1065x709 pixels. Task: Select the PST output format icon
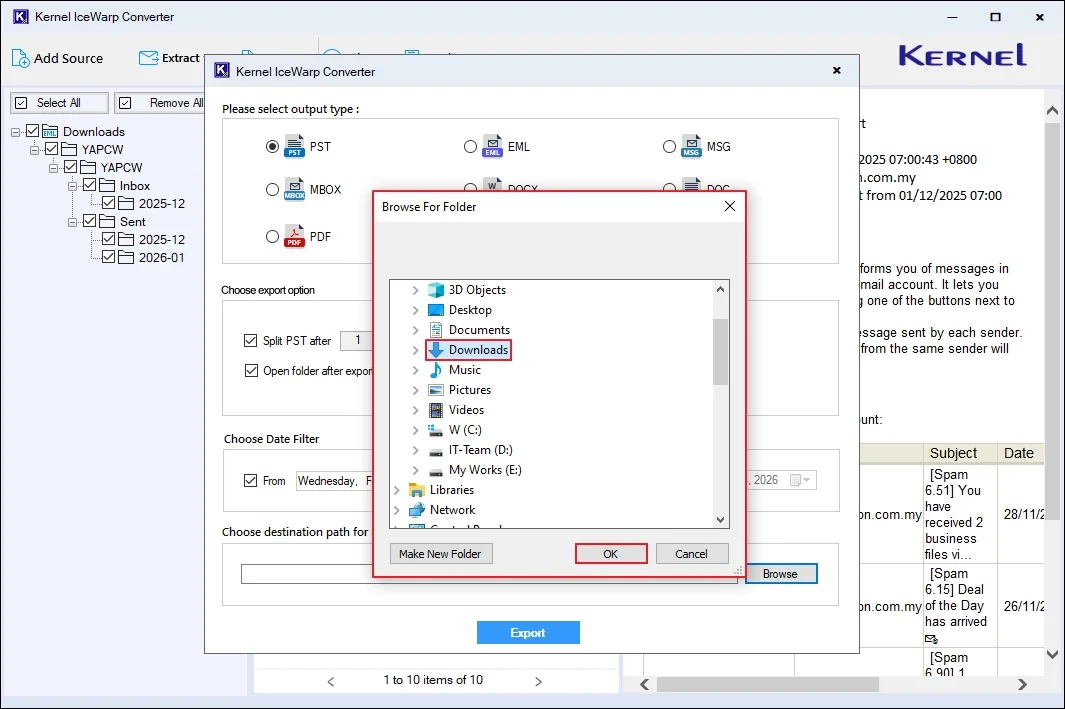295,146
